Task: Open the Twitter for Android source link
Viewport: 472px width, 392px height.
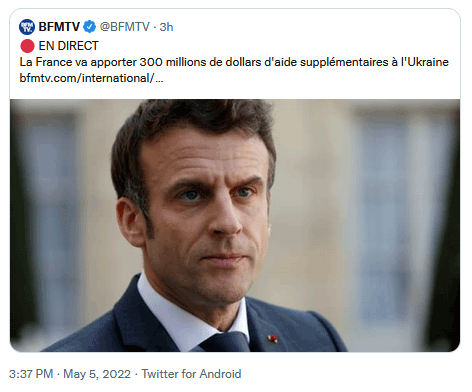Action: [191, 374]
